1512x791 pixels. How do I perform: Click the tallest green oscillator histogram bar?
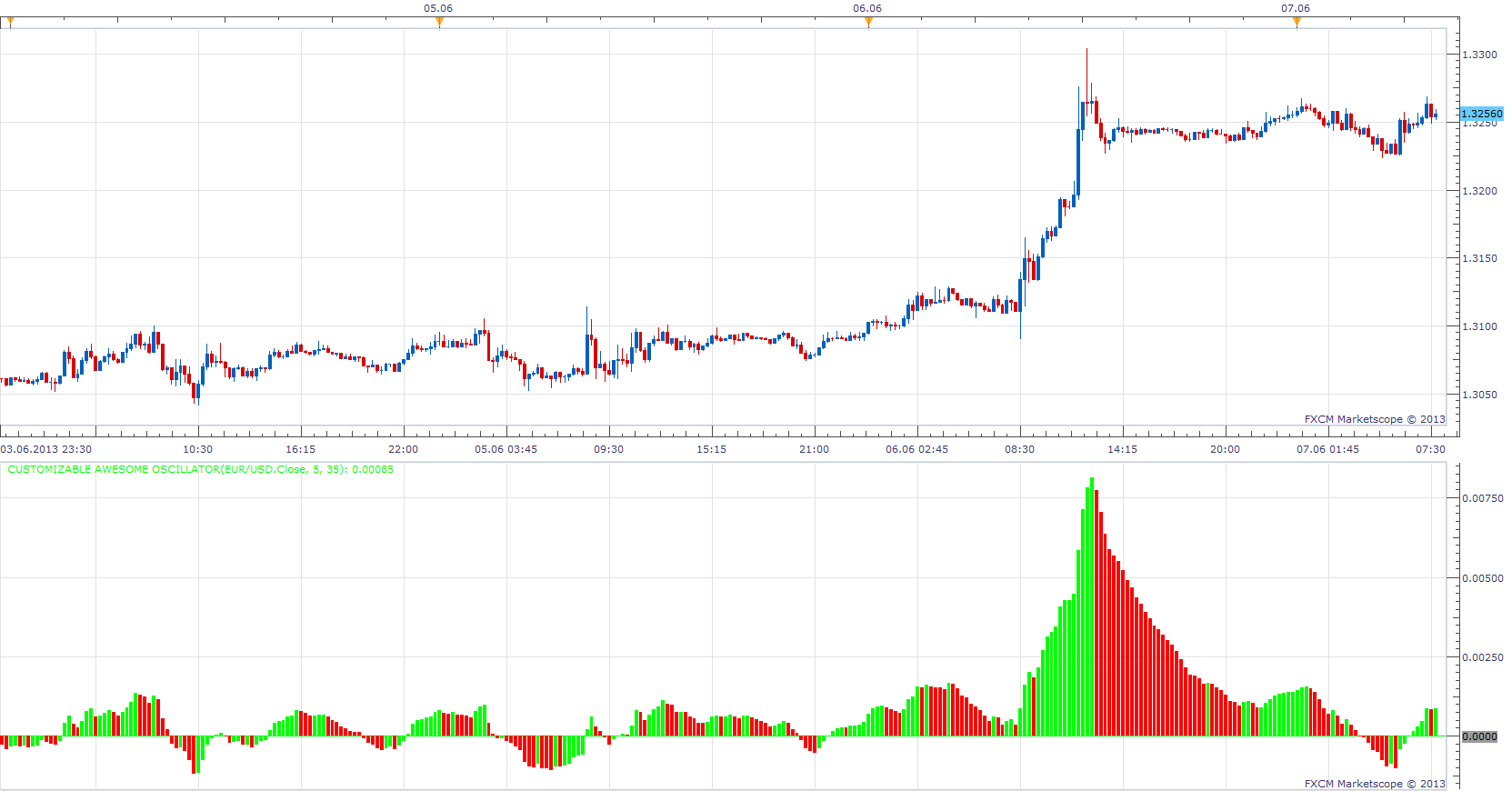[1092, 606]
